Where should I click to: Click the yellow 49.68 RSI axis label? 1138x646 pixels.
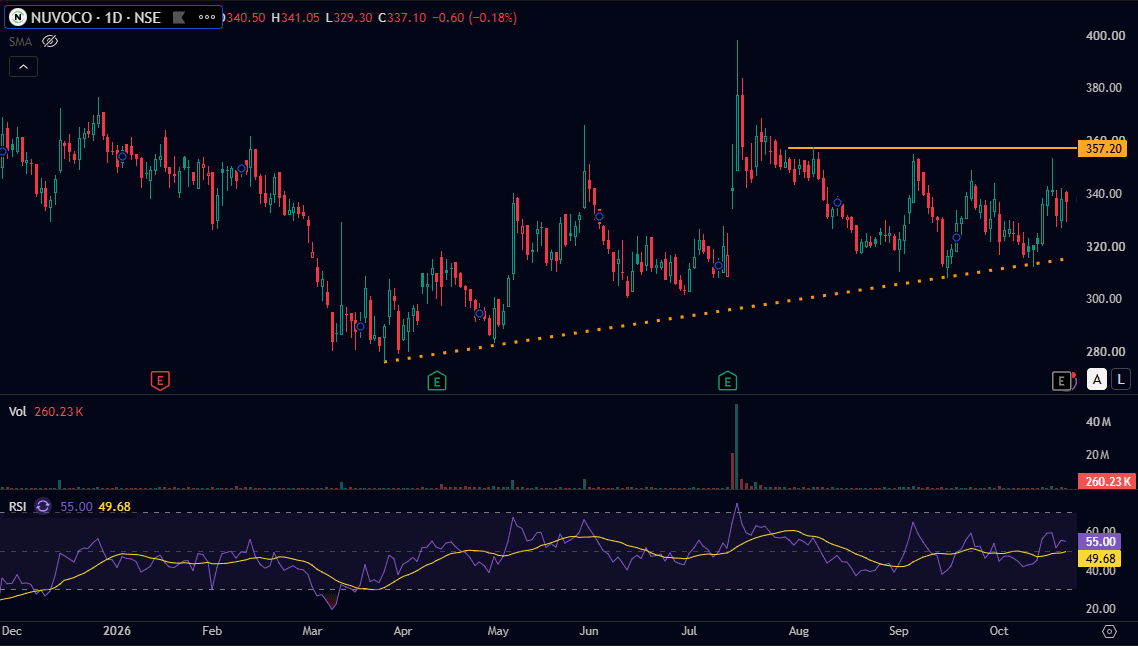click(x=1100, y=558)
